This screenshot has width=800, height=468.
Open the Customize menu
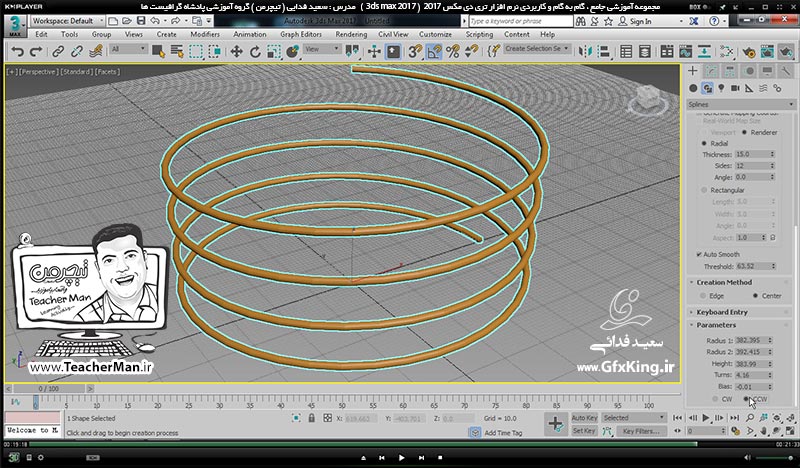click(435, 34)
